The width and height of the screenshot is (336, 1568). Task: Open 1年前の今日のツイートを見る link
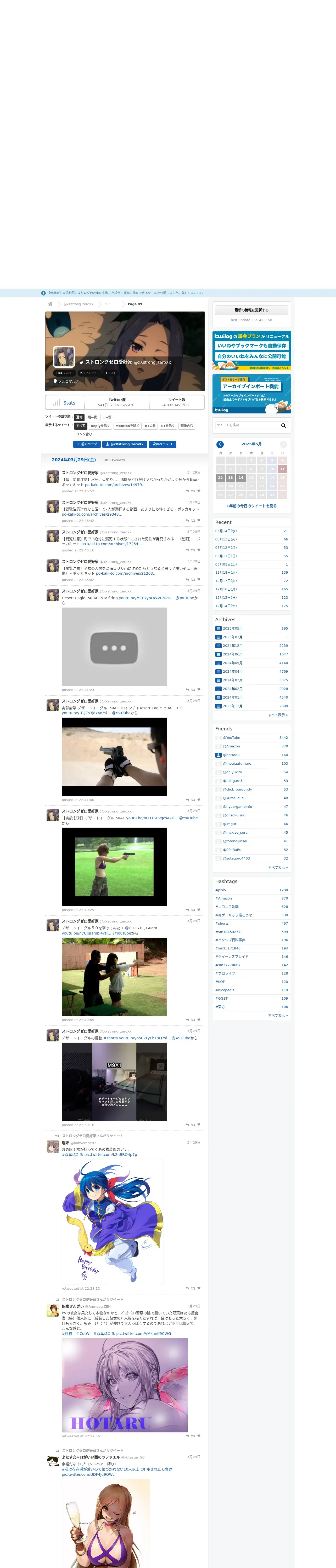pyautogui.click(x=251, y=506)
